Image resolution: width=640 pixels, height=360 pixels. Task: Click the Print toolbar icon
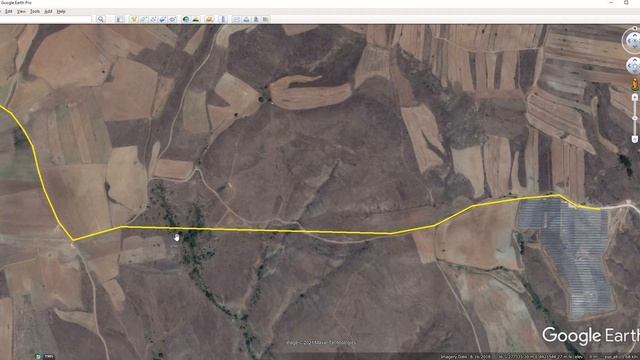tap(246, 19)
